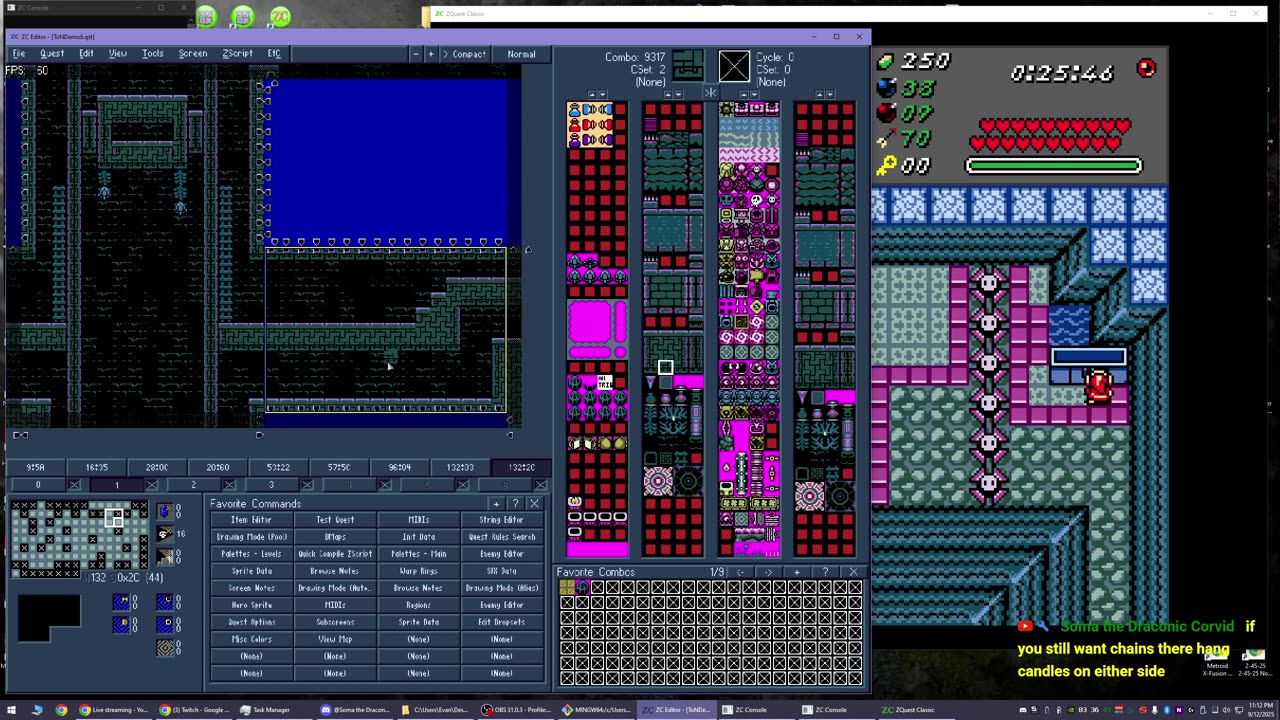This screenshot has height=720, width=1280.
Task: Toggle visibility checkbox for layer 4
Action: [385, 485]
